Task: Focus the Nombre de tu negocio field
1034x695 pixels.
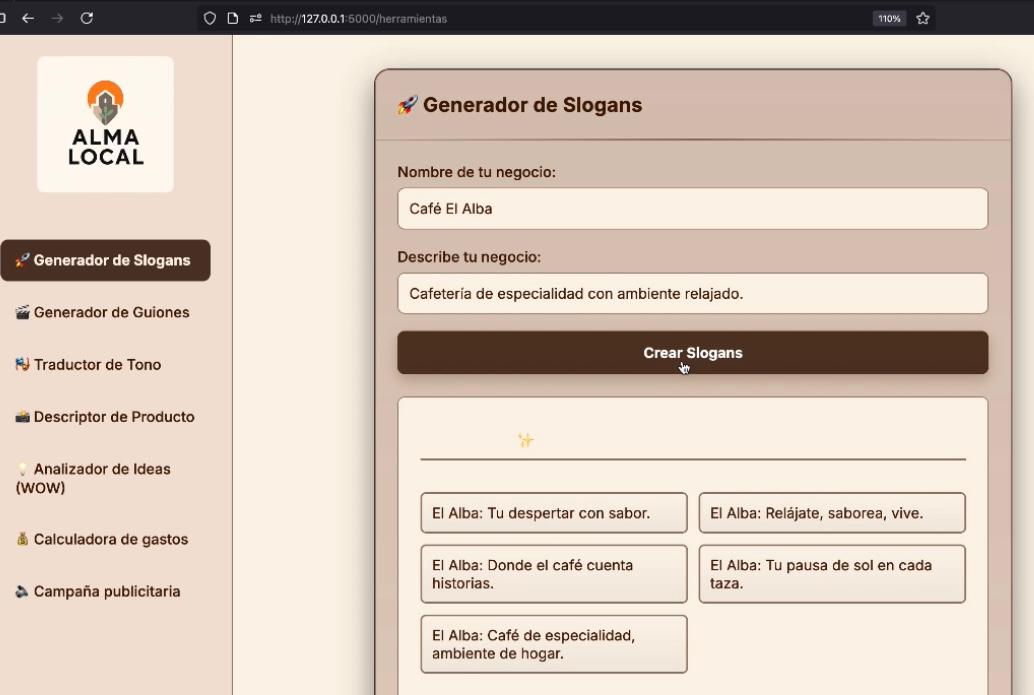Action: [692, 209]
